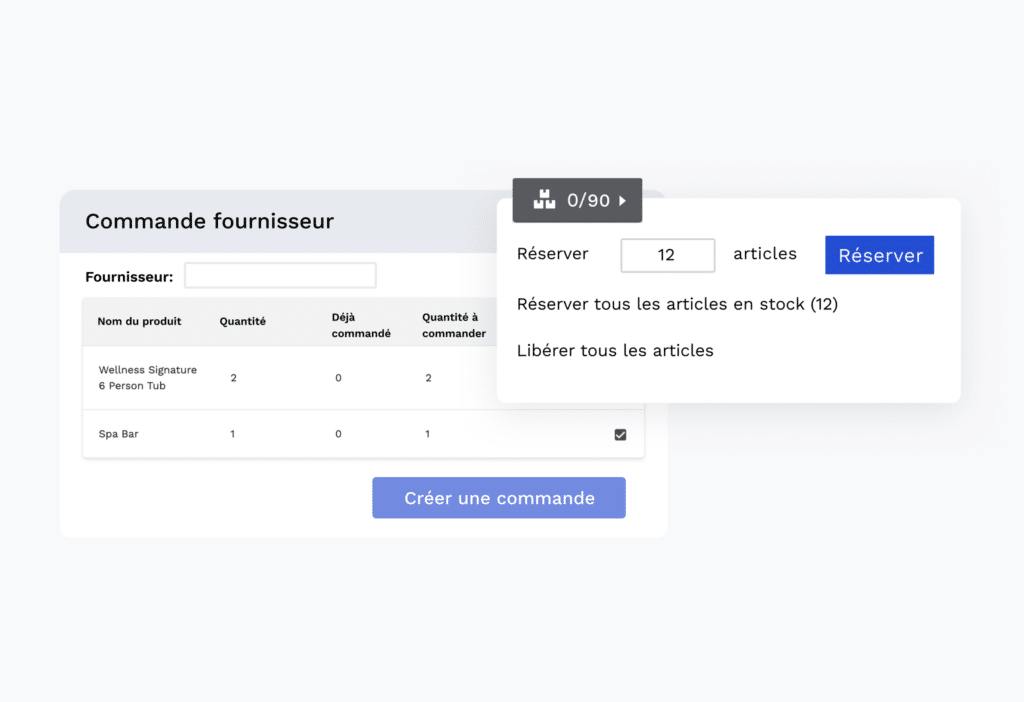Open the reservation panel from the counter badge
1024x702 pixels.
[578, 200]
